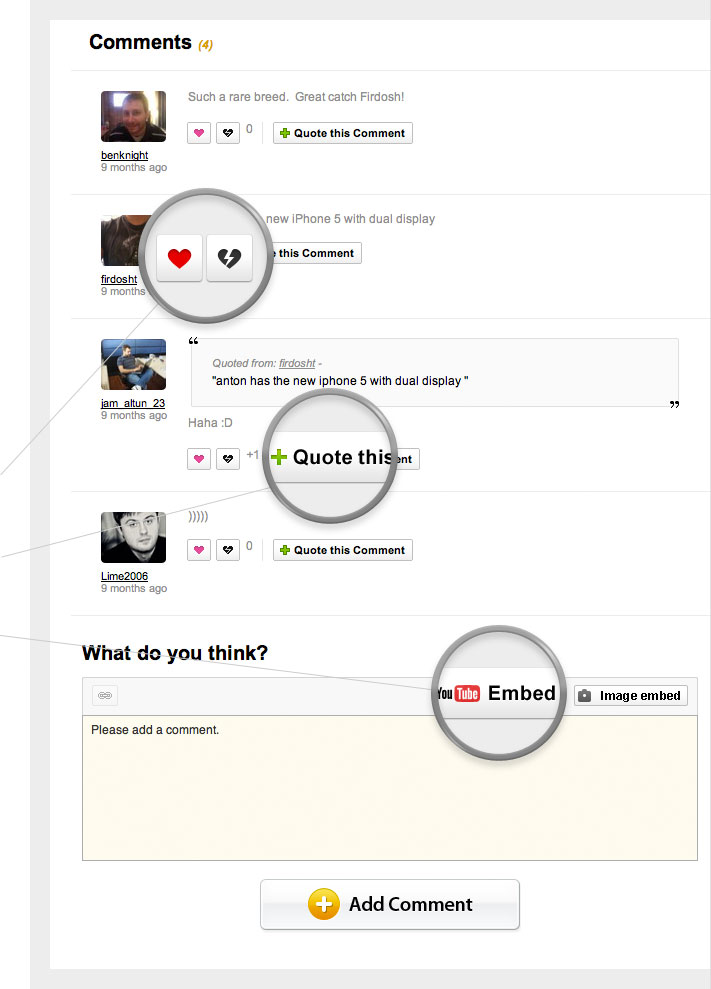
Task: Open jam_altun_23 username link
Action: tap(133, 404)
